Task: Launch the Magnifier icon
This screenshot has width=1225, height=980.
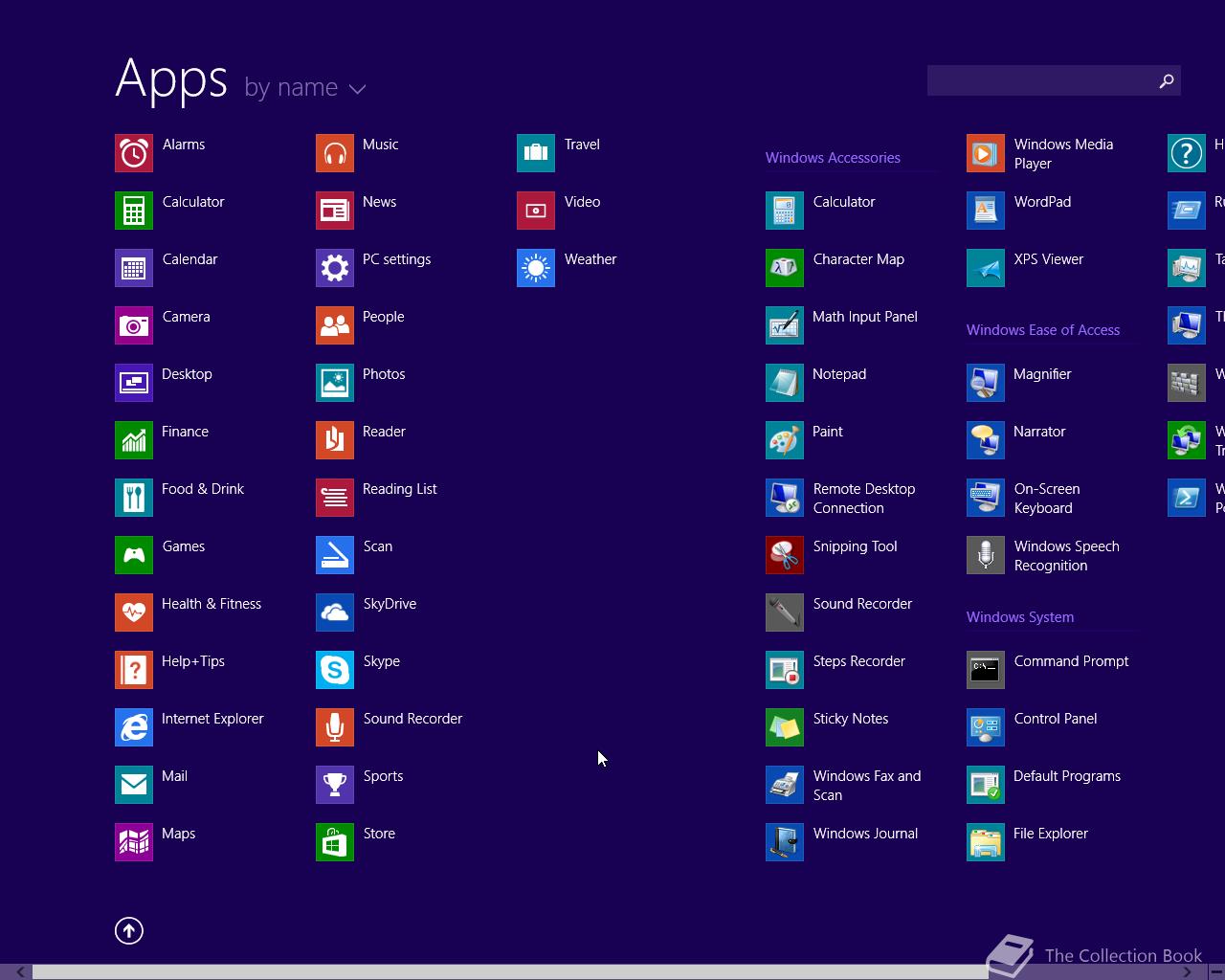Action: point(986,383)
